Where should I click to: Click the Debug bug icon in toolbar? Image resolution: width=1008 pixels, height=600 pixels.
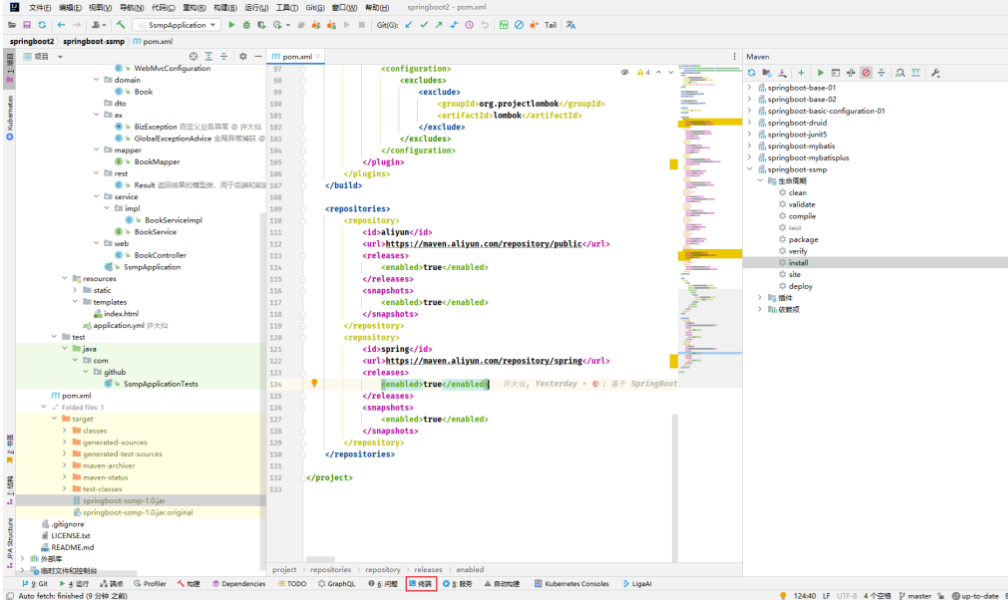click(247, 24)
